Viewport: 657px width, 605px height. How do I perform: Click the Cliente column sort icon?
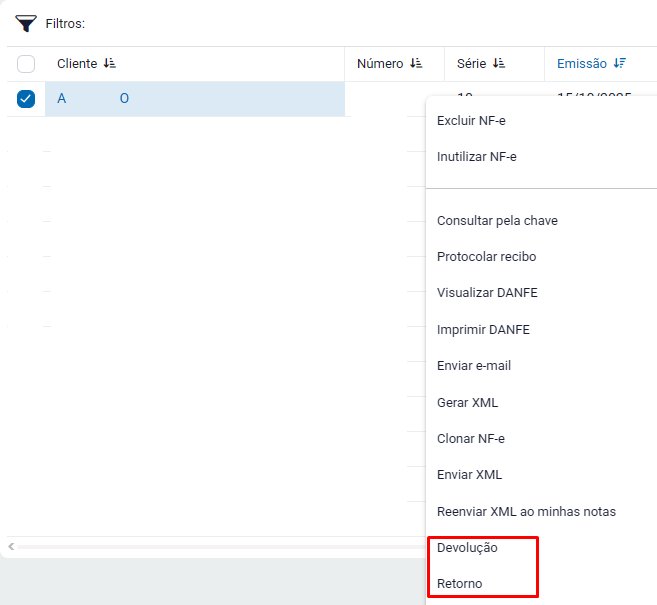point(110,64)
